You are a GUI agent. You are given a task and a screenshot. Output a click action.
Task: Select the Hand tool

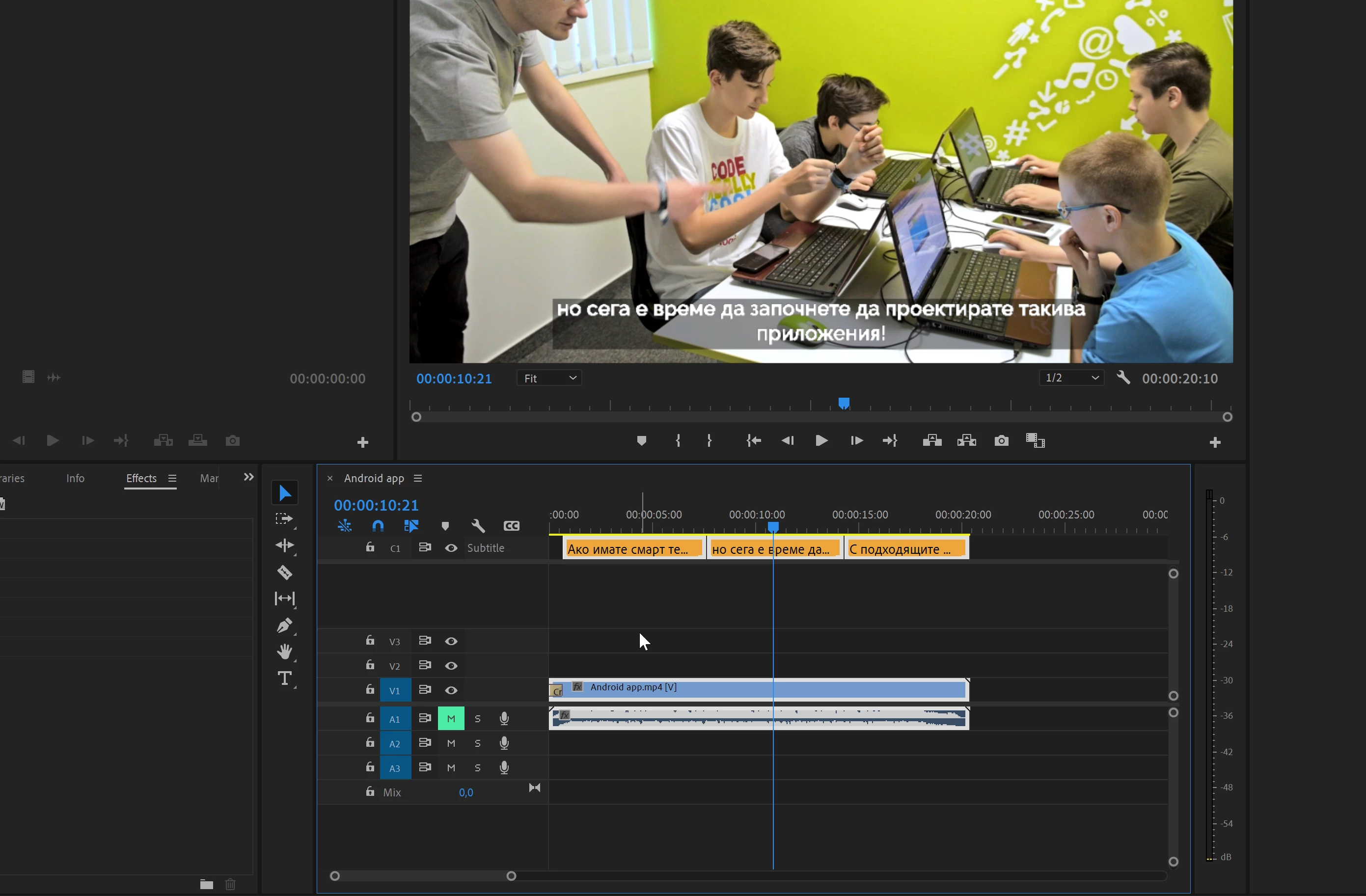[x=285, y=652]
